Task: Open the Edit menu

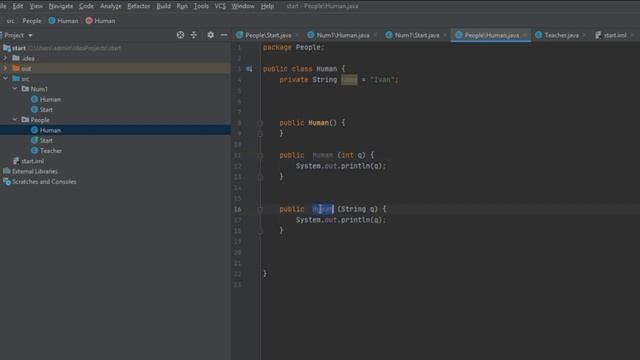Action: pyautogui.click(x=18, y=6)
